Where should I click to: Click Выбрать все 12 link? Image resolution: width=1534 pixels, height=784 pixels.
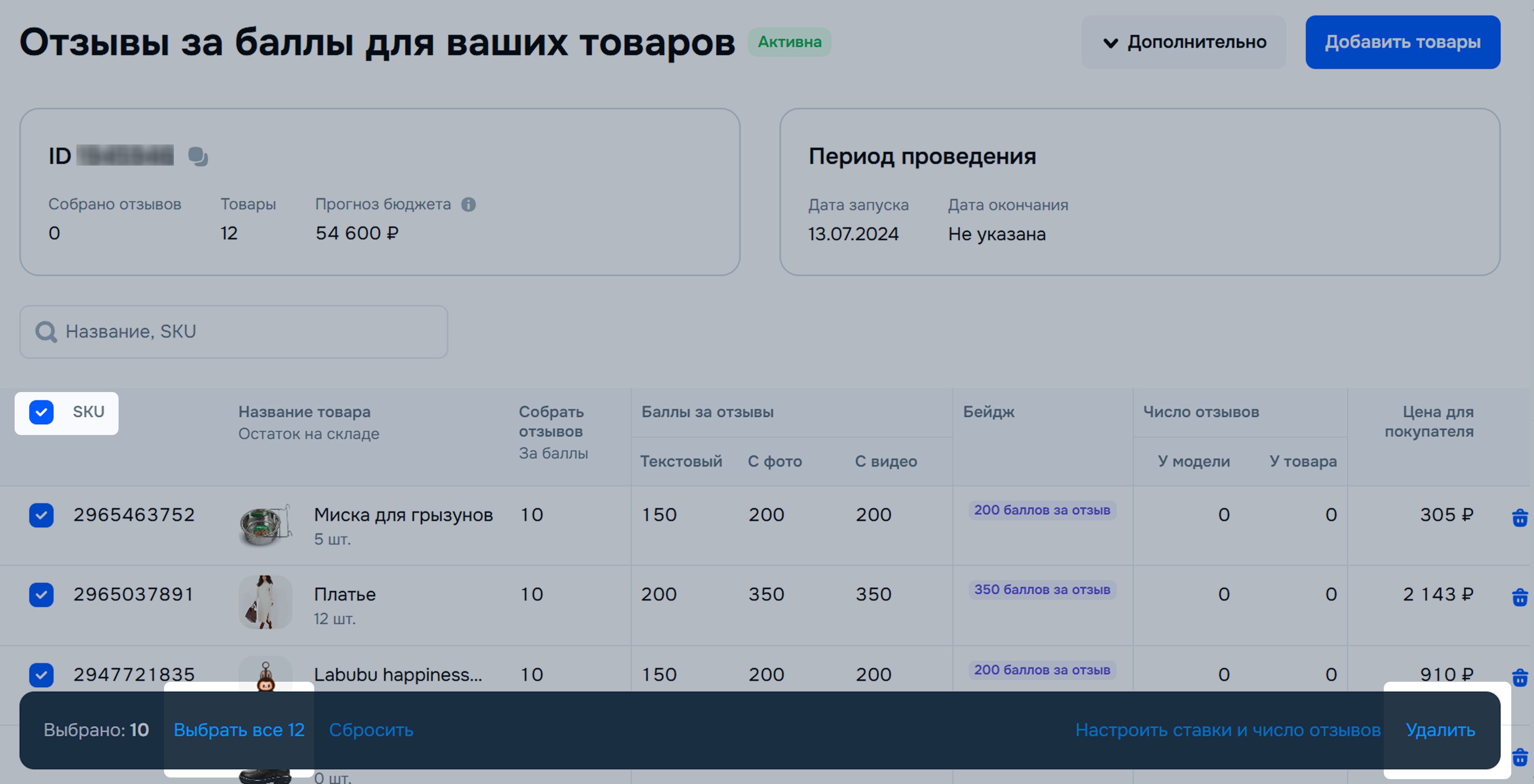(239, 730)
